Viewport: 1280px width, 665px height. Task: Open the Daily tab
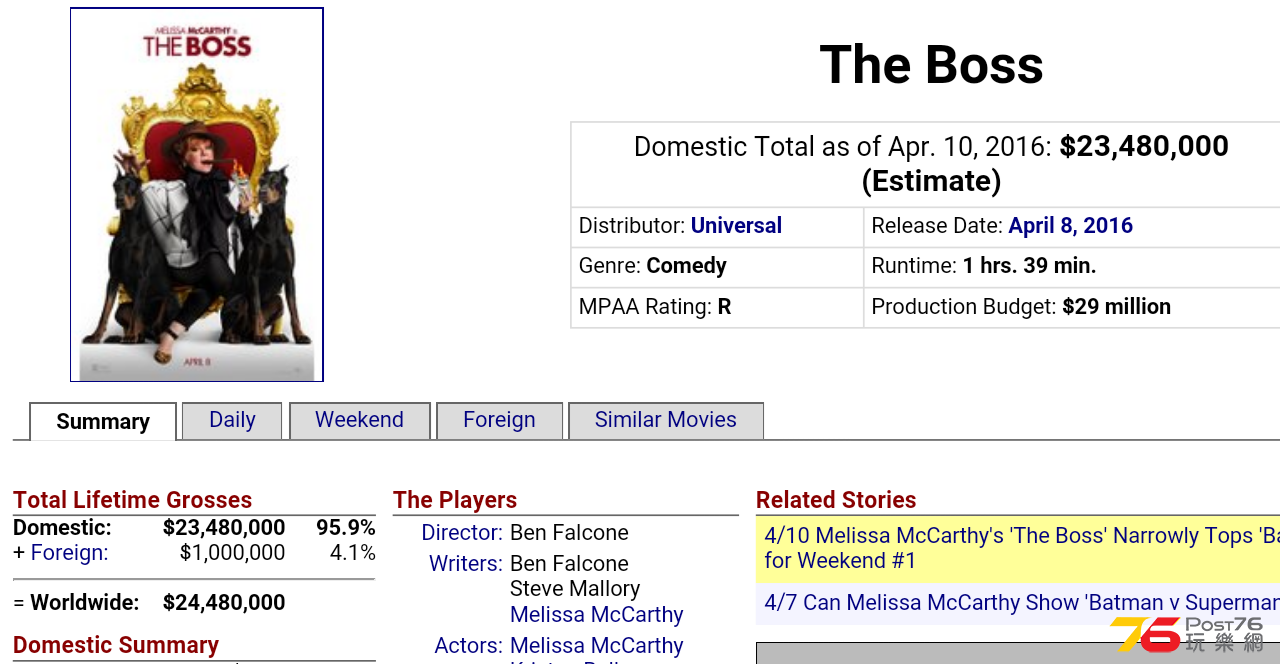[x=232, y=420]
